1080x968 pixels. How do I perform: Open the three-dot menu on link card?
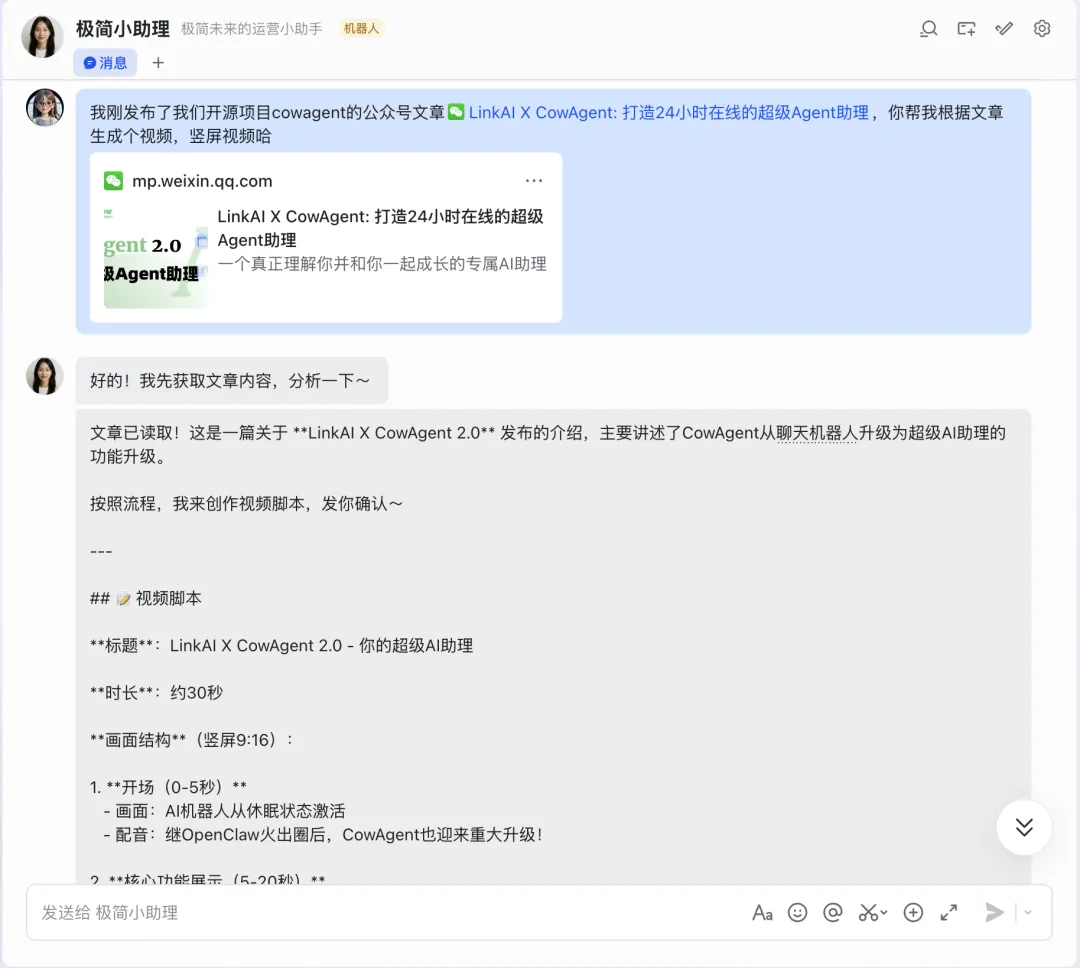pyautogui.click(x=534, y=181)
